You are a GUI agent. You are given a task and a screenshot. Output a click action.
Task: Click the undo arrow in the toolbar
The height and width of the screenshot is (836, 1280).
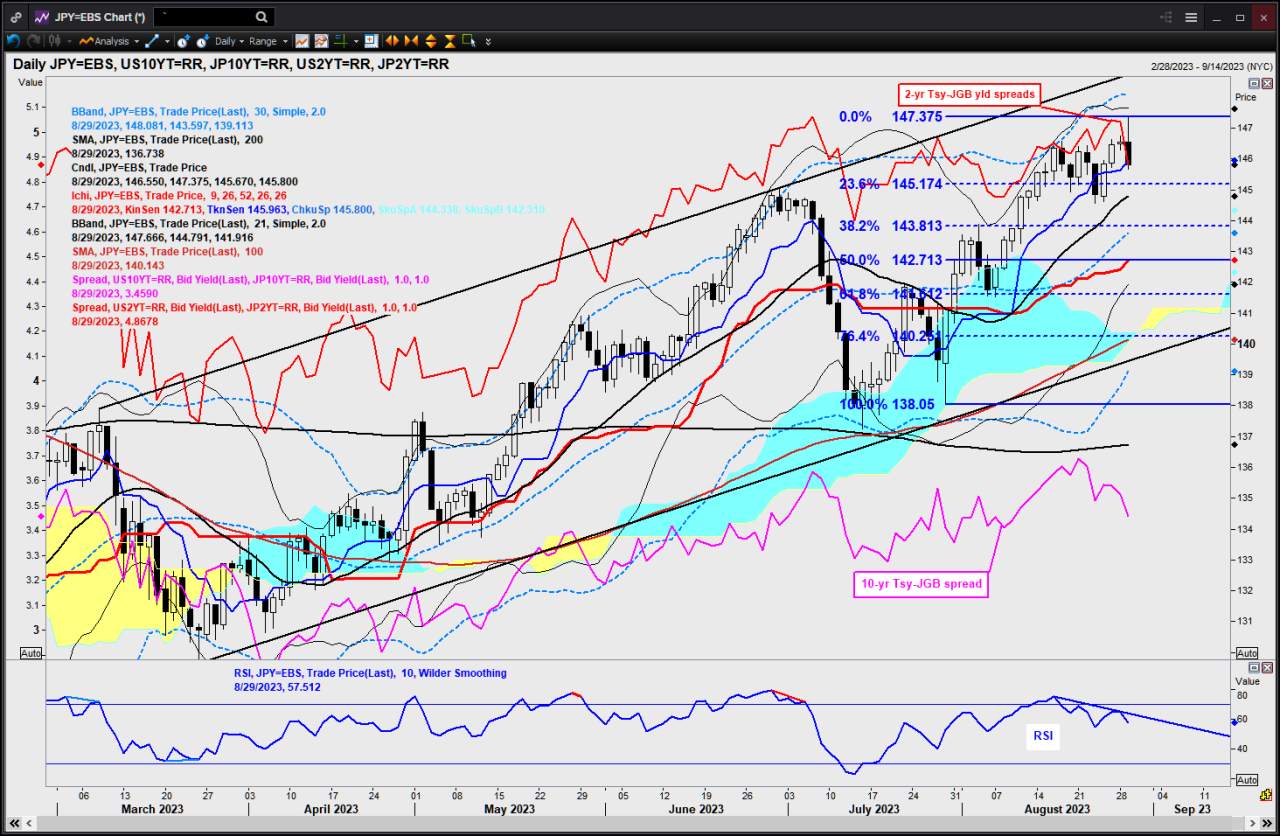tap(14, 41)
